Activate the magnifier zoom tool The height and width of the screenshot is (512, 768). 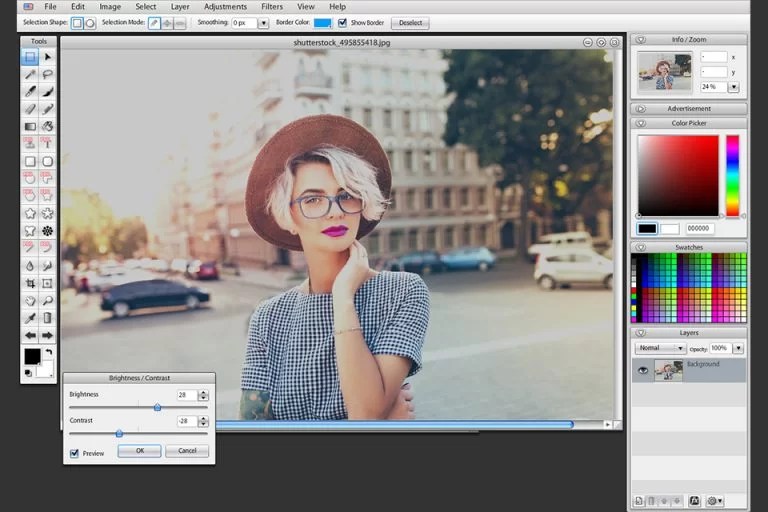[47, 300]
